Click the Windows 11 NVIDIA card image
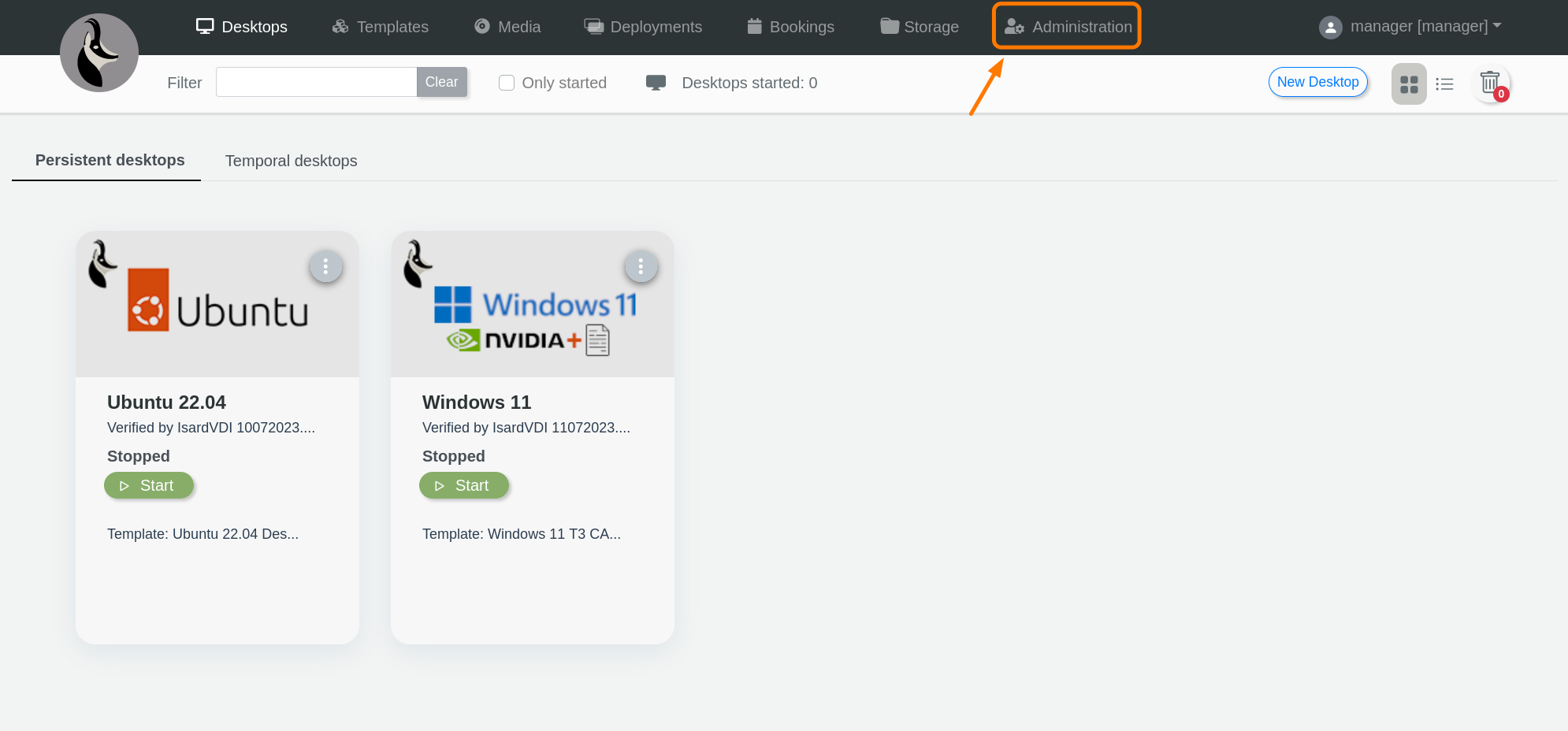This screenshot has height=731, width=1568. (x=533, y=304)
